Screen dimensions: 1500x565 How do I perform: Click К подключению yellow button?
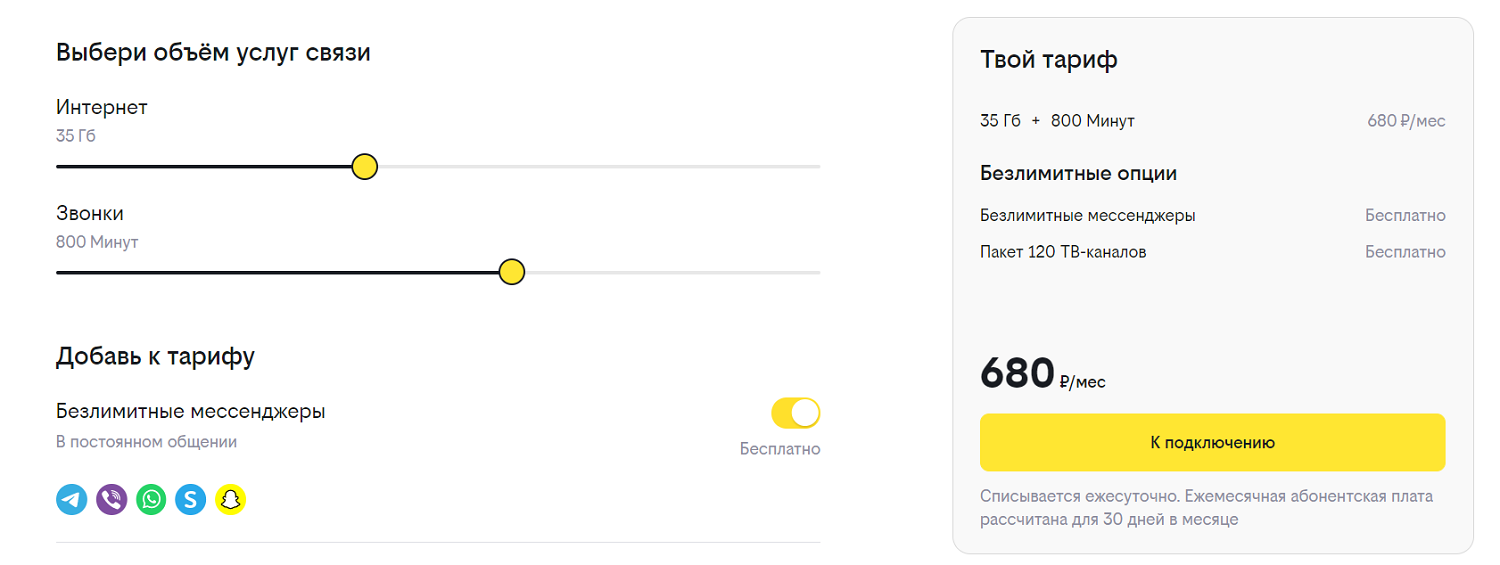point(1212,442)
